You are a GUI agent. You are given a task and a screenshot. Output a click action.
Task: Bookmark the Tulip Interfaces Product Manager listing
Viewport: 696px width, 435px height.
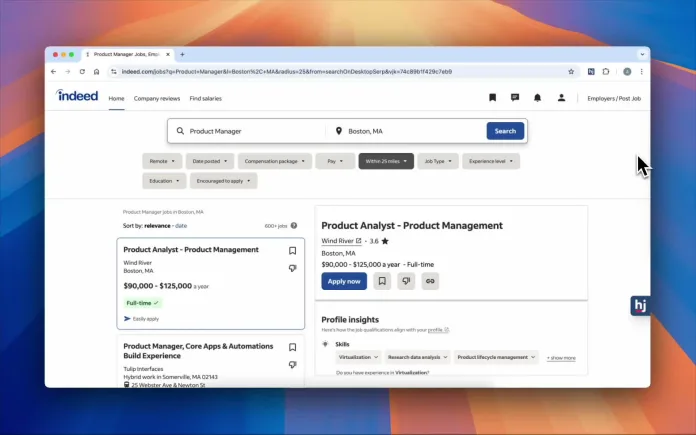[x=292, y=347]
